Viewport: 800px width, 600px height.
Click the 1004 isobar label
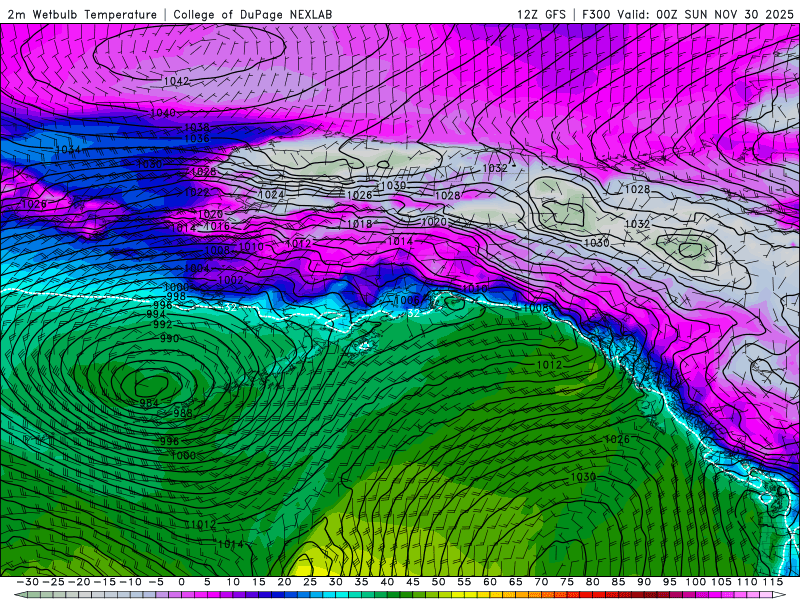(x=197, y=268)
